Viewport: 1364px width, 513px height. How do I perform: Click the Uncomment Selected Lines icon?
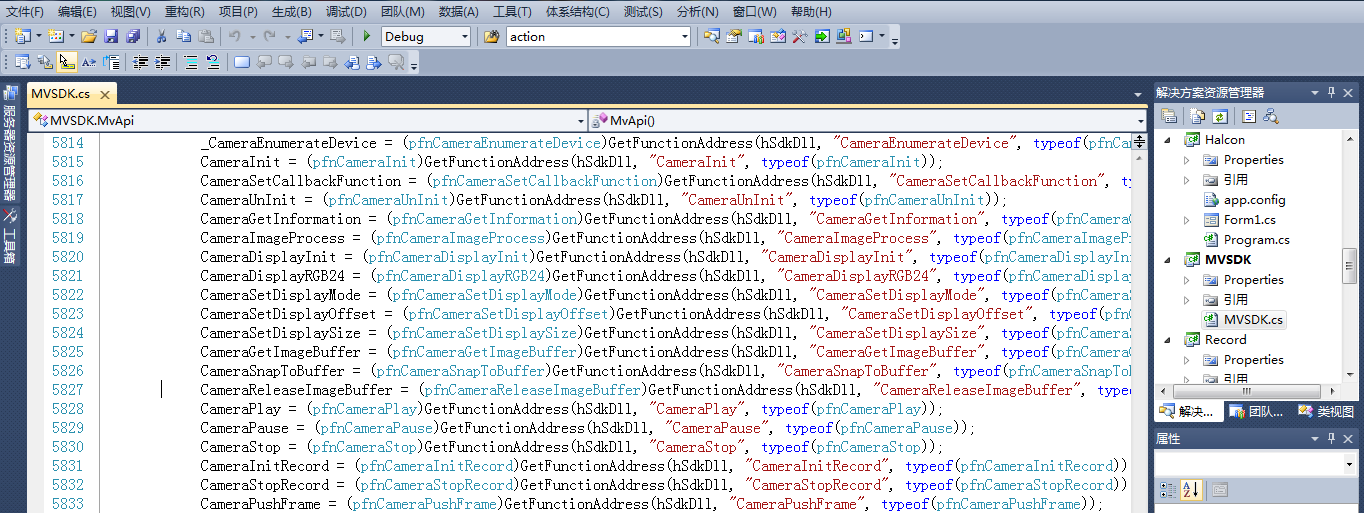212,62
